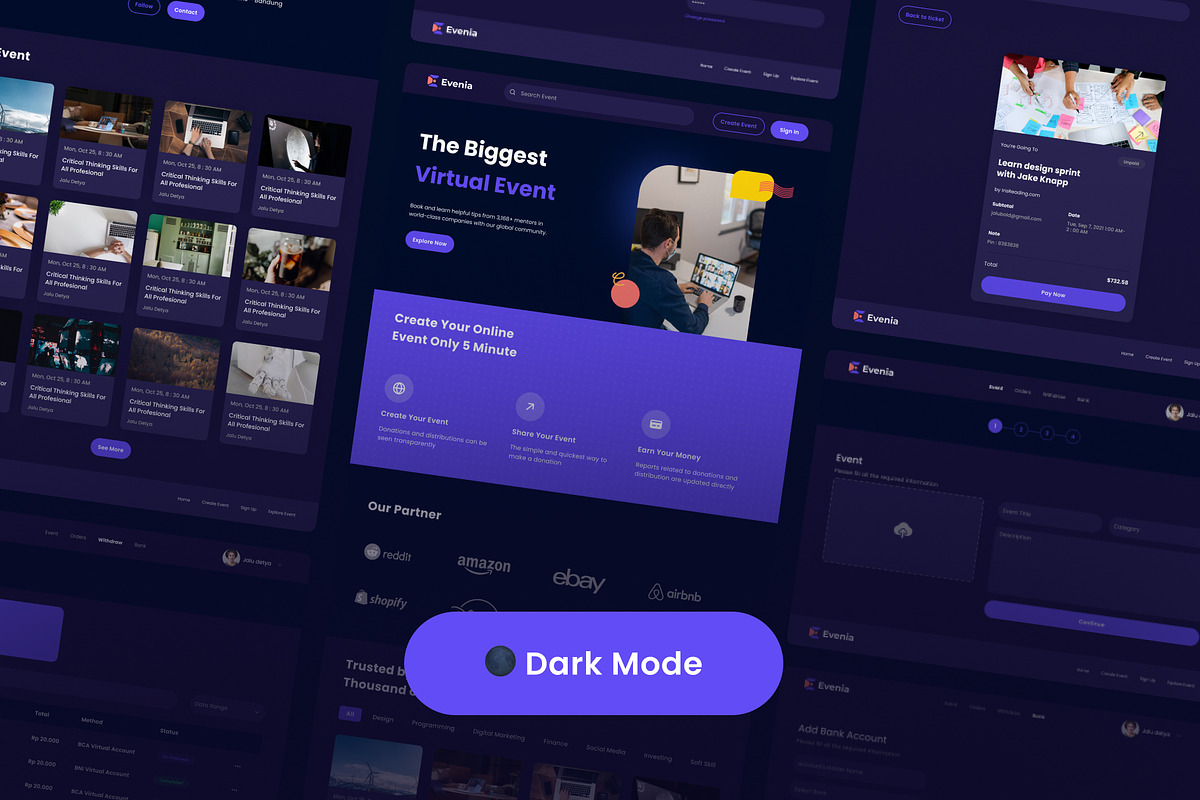Click the Sign In button
This screenshot has height=800, width=1200.
tap(789, 131)
